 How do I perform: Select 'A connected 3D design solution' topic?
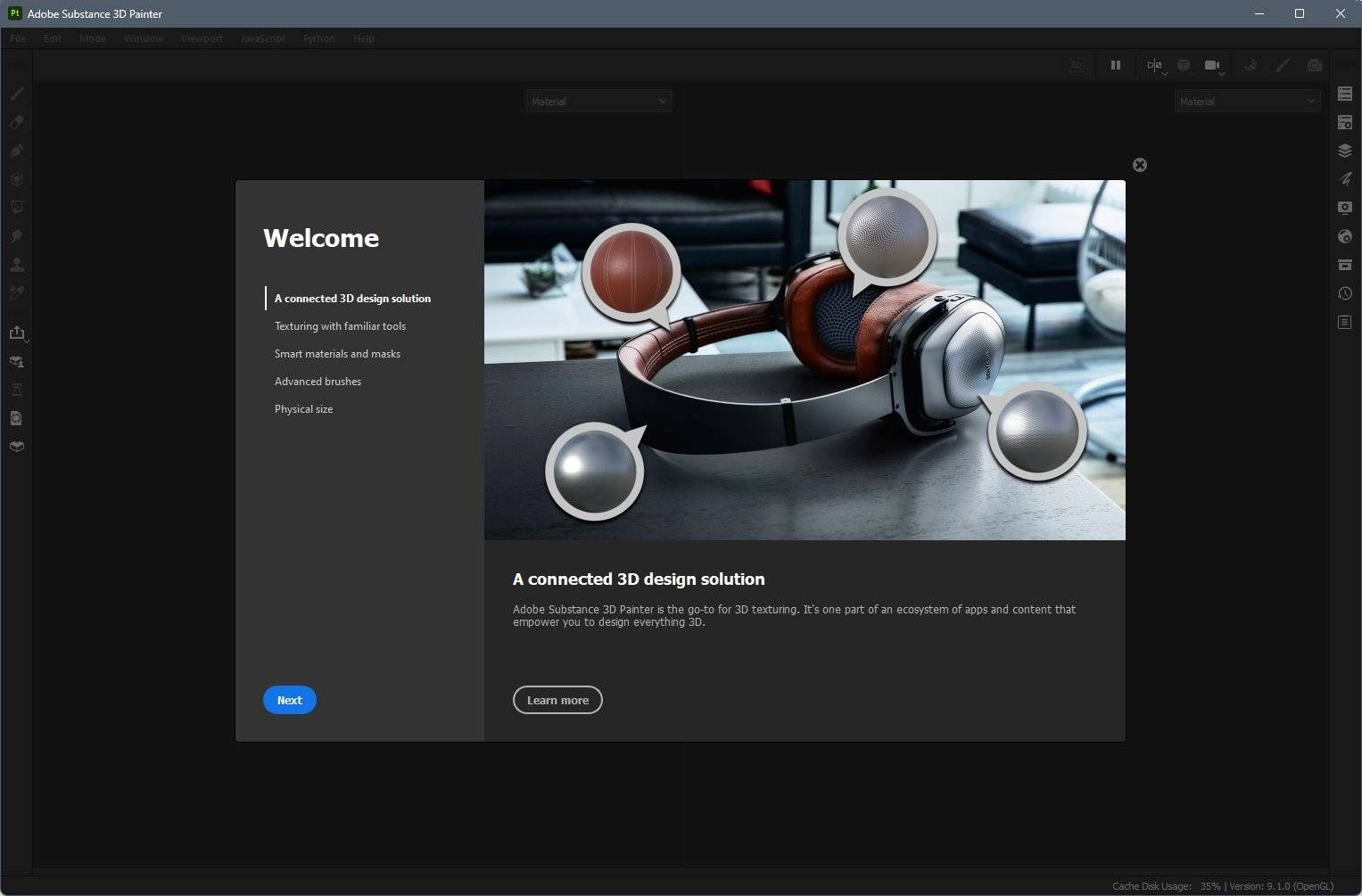tap(352, 299)
